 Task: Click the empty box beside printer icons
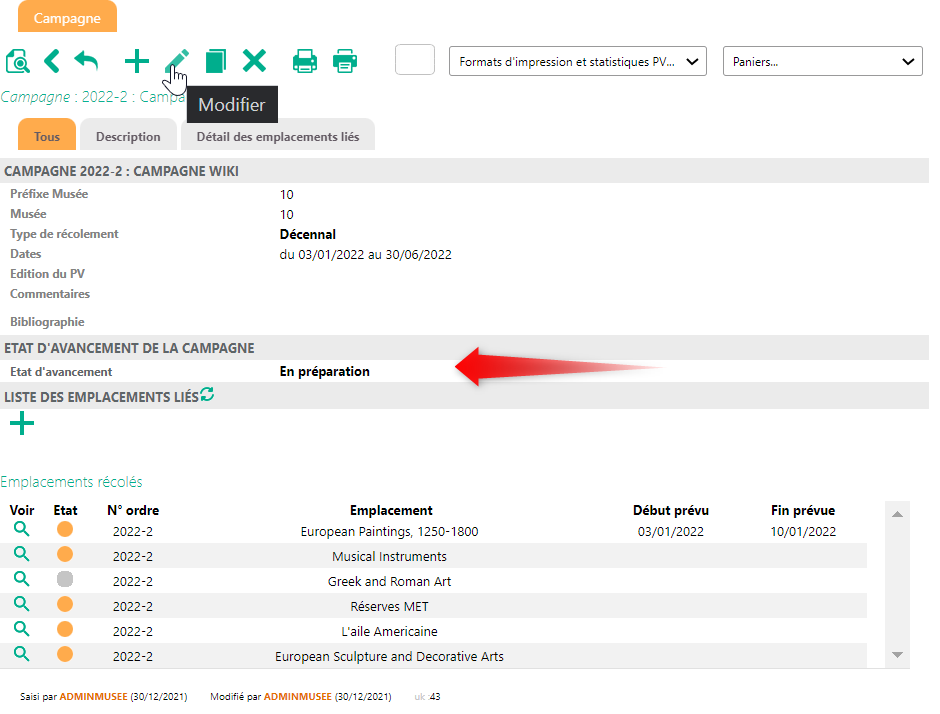(x=415, y=60)
